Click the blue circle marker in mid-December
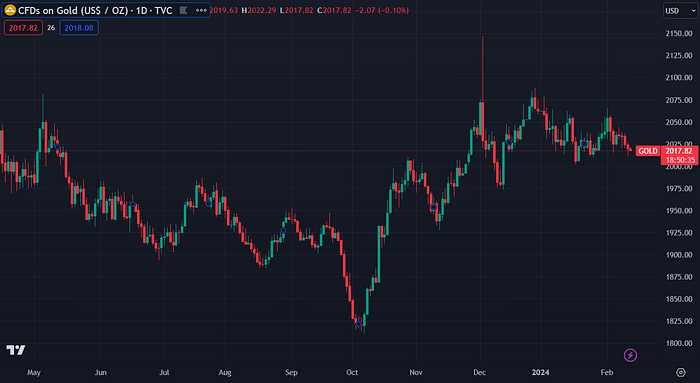 coord(509,142)
